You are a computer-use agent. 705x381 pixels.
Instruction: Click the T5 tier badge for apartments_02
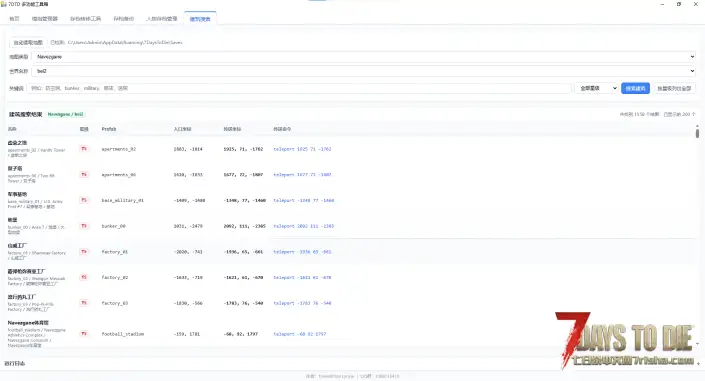tap(84, 148)
